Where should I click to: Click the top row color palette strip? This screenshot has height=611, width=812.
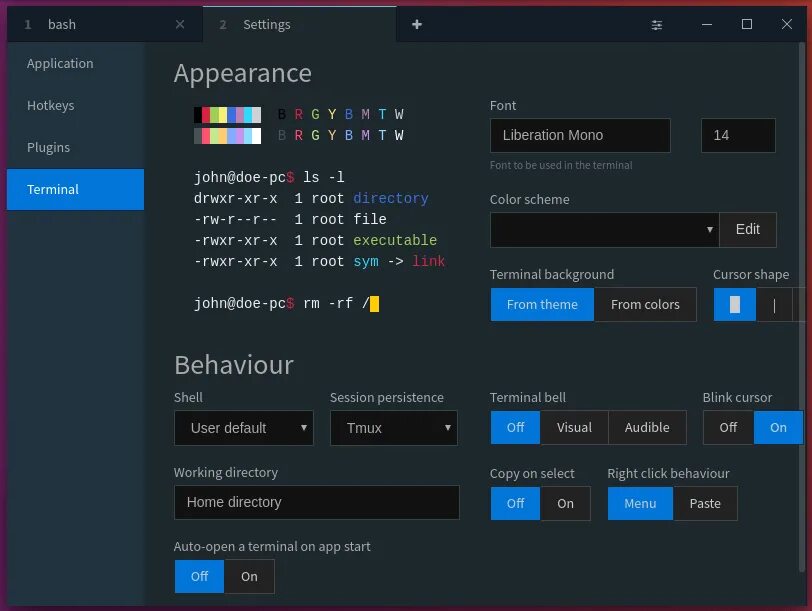click(x=227, y=114)
